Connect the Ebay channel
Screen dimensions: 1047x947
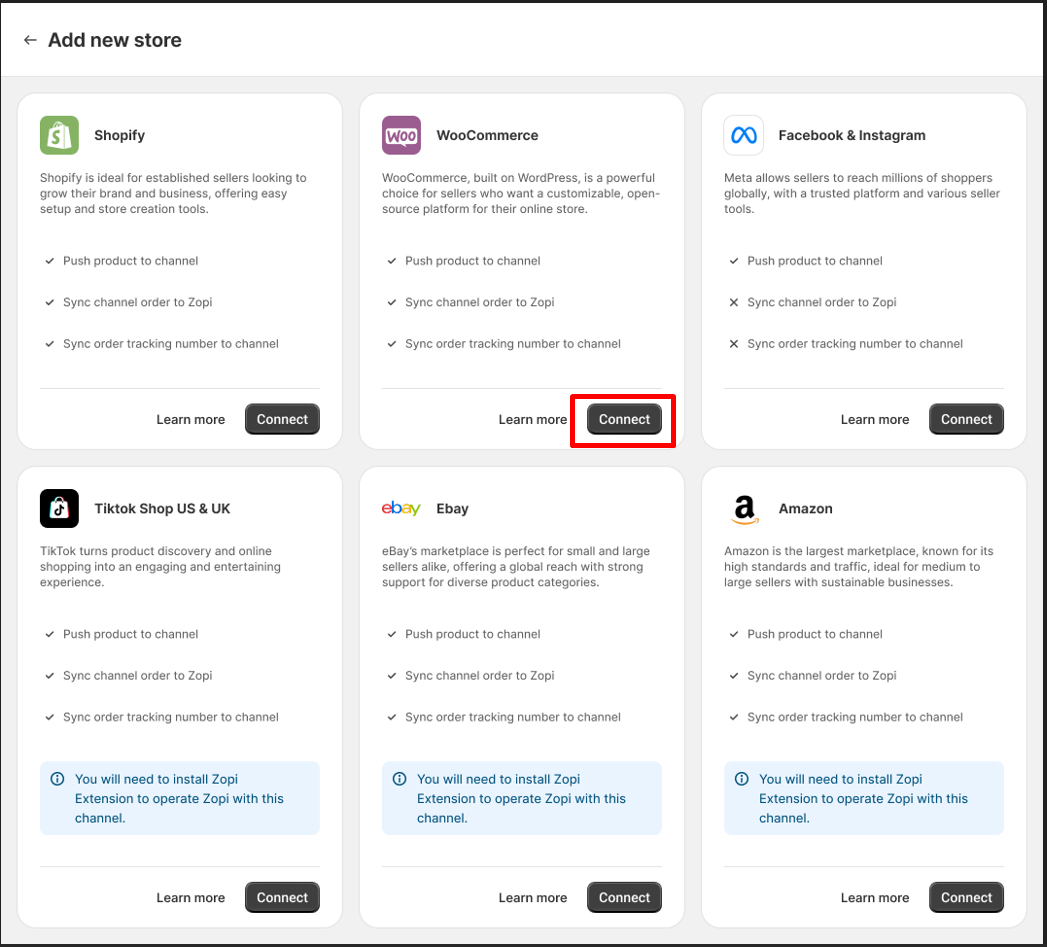pyautogui.click(x=624, y=898)
